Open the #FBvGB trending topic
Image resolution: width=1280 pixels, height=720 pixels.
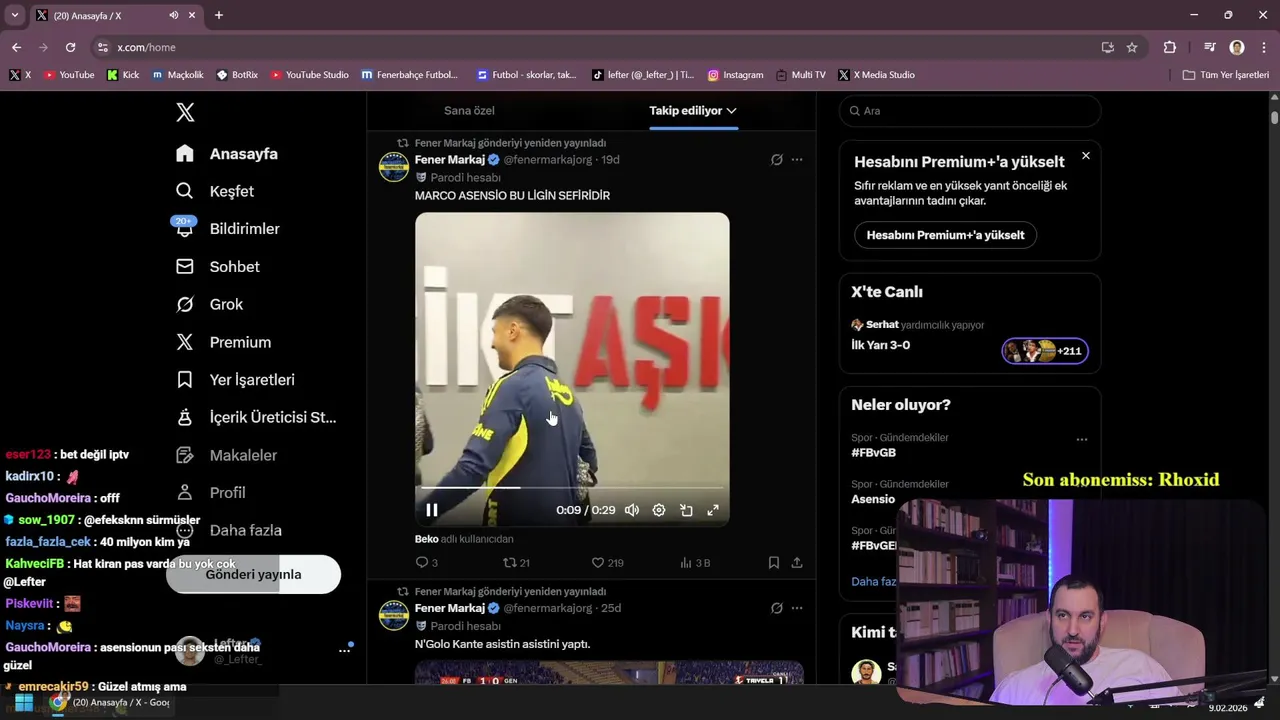873,453
